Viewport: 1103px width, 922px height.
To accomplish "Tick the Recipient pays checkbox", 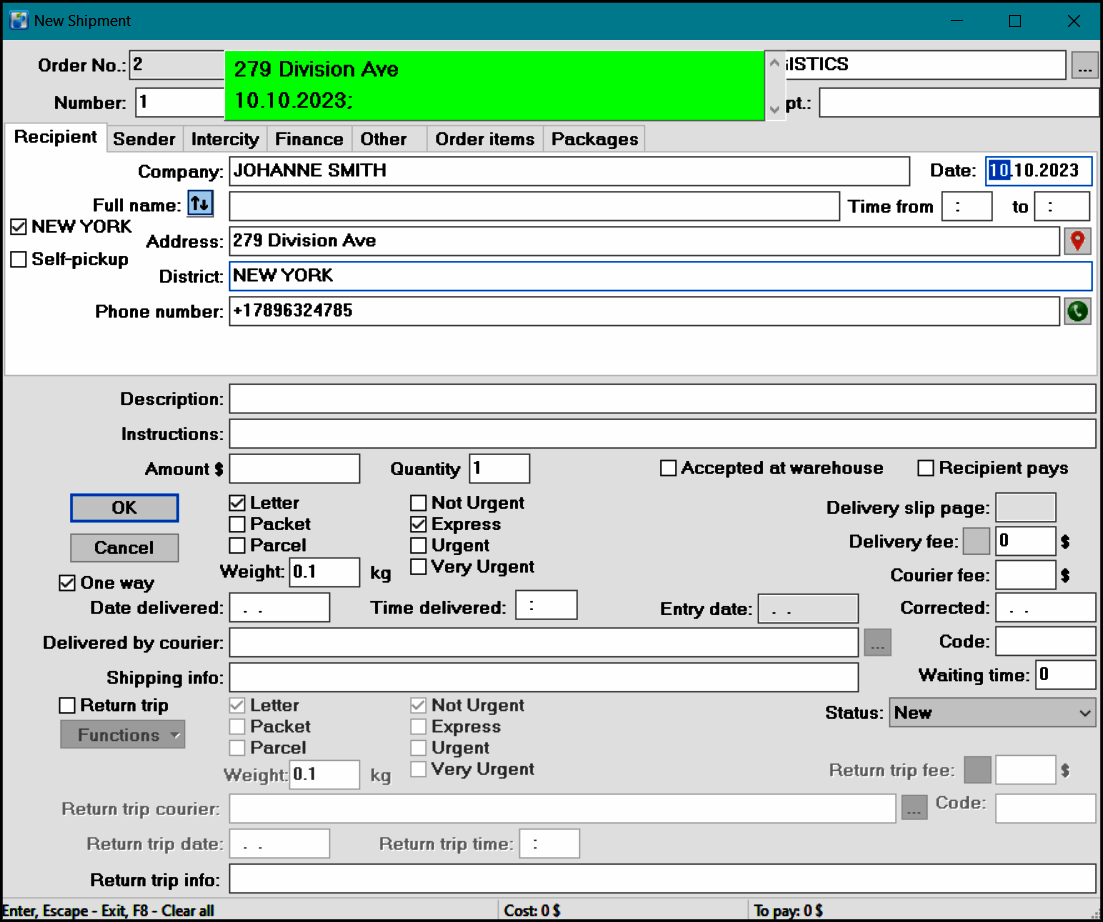I will [926, 468].
